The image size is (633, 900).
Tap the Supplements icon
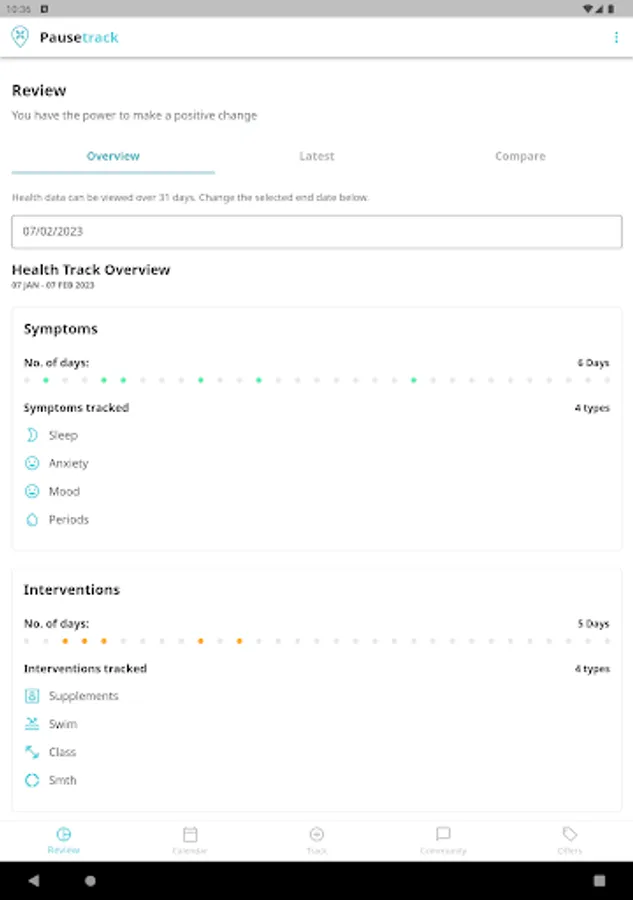tap(32, 696)
